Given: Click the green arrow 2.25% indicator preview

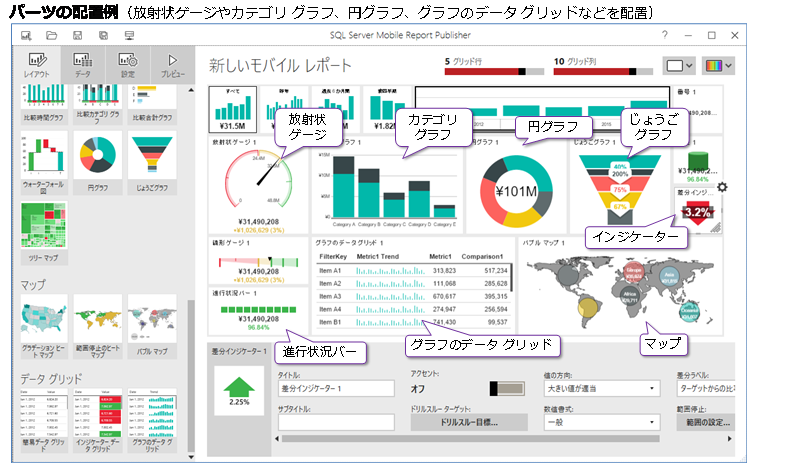Looking at the screenshot, I should pos(239,390).
